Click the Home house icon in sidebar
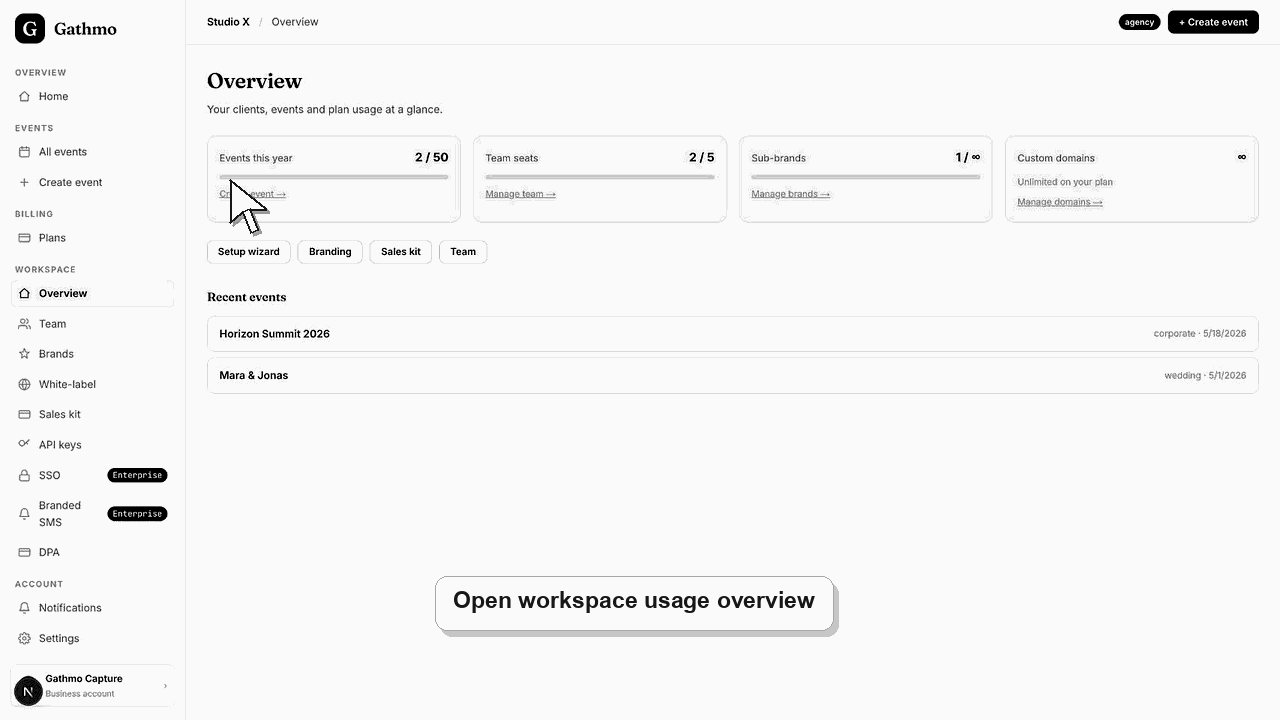The image size is (1280, 720). tap(24, 97)
